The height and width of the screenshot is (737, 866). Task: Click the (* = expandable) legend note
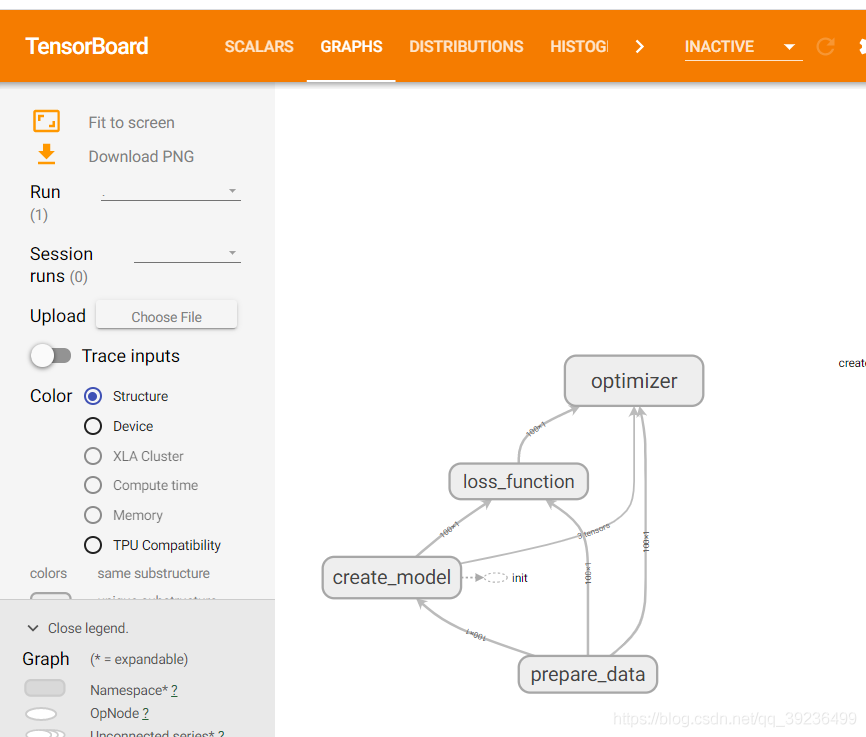click(x=139, y=659)
